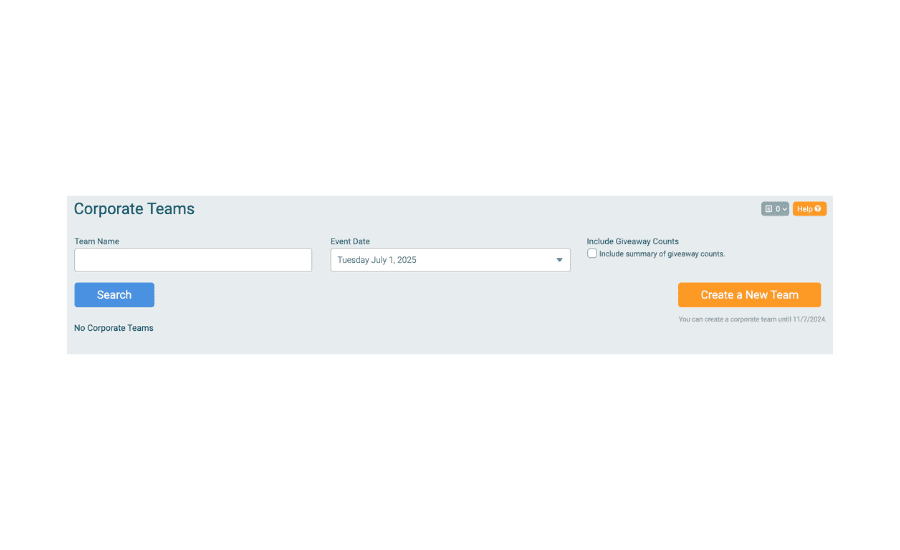The width and height of the screenshot is (900, 550).
Task: Open the Event Date dropdown arrow
Action: [x=559, y=260]
